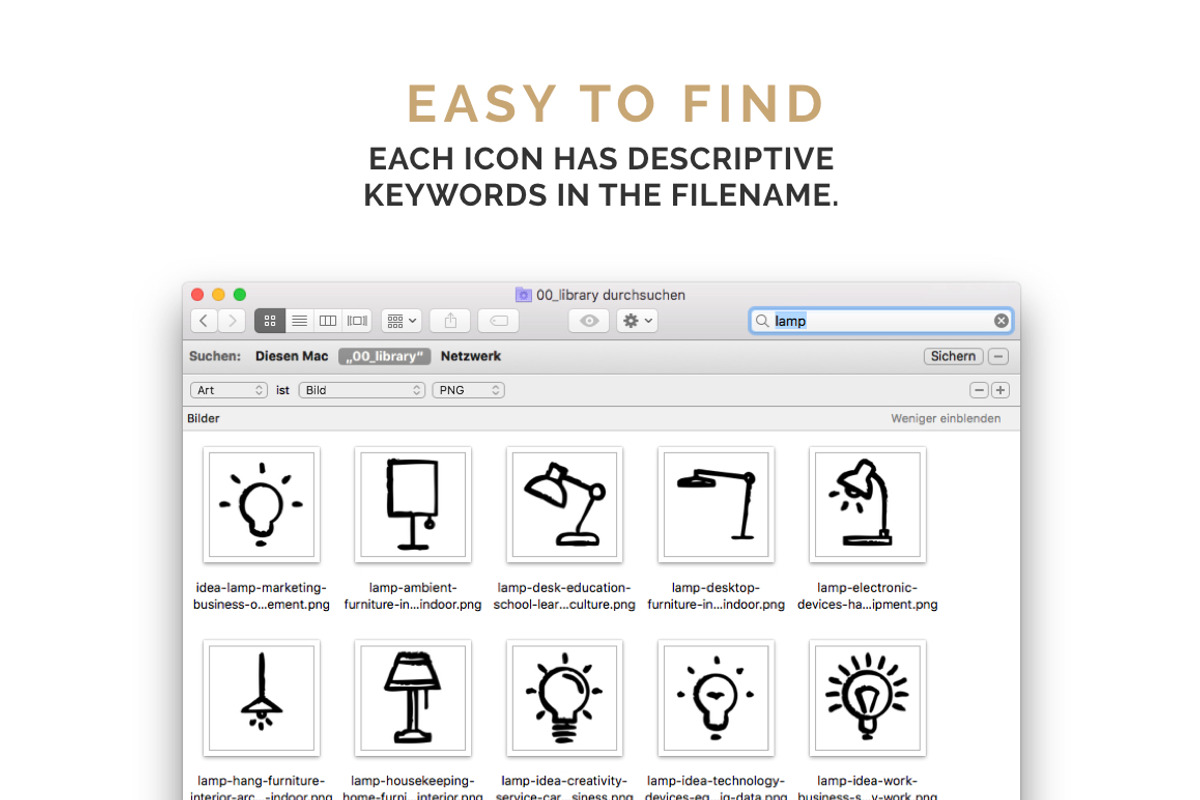This screenshot has width=1200, height=800.
Task: Click the Quick Look eye icon
Action: pyautogui.click(x=589, y=321)
